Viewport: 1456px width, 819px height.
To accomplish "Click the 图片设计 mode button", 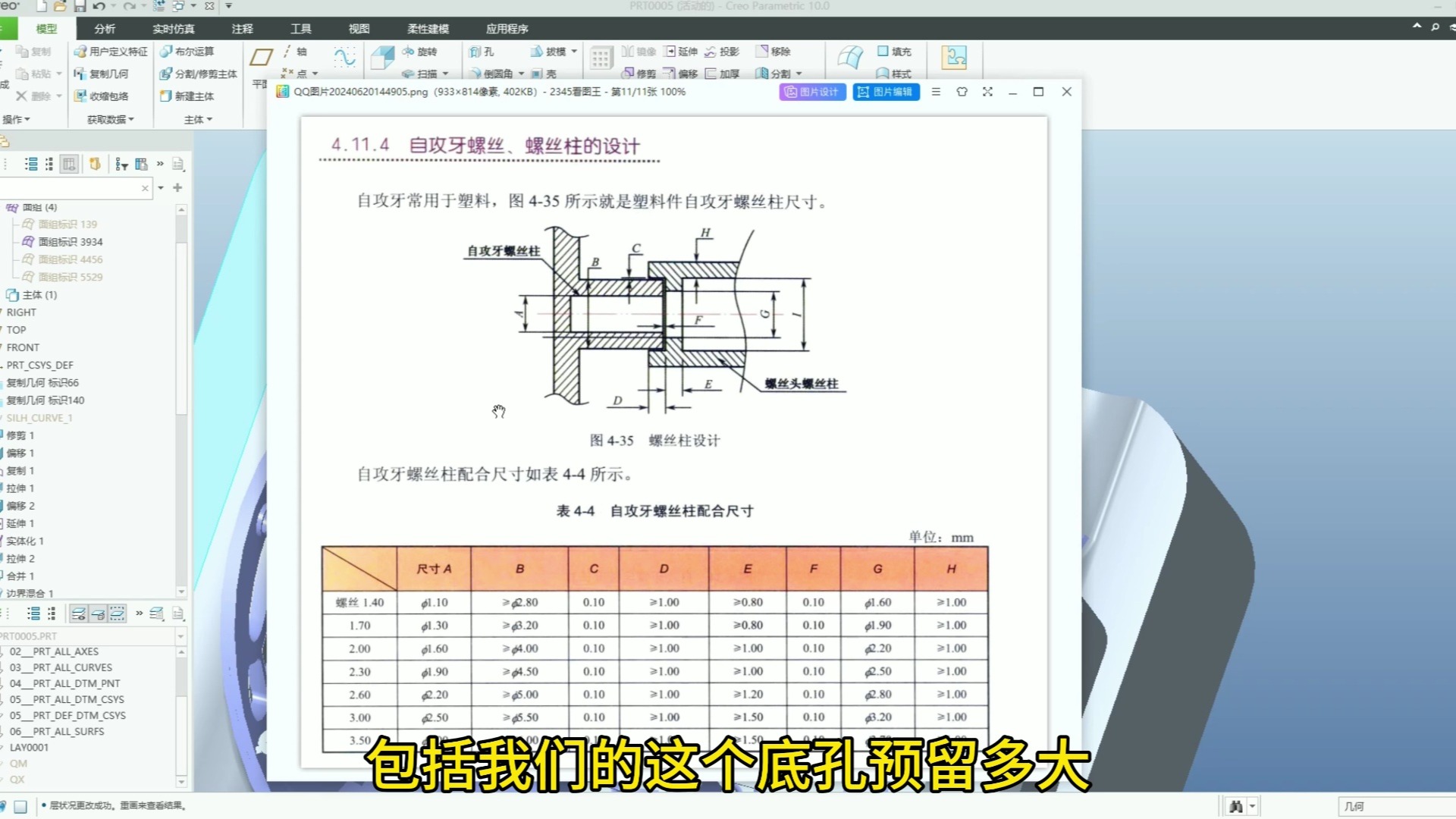I will [813, 91].
